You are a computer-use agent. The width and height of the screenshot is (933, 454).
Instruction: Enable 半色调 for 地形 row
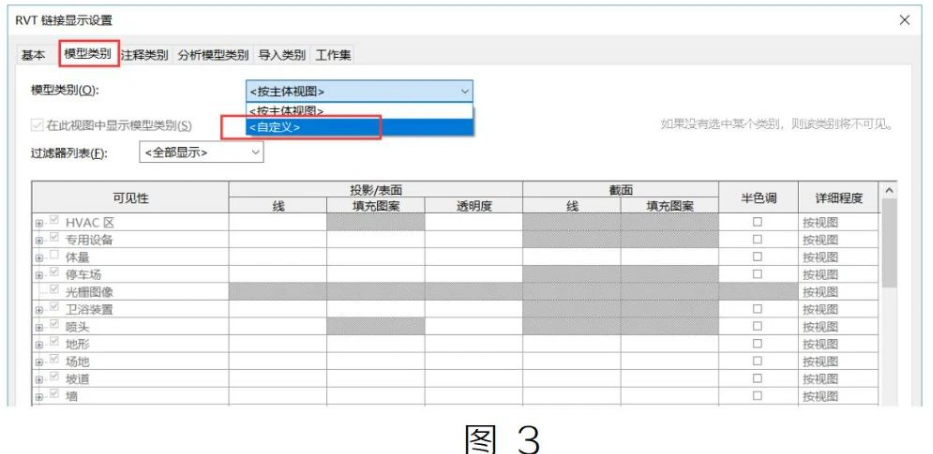coord(757,343)
